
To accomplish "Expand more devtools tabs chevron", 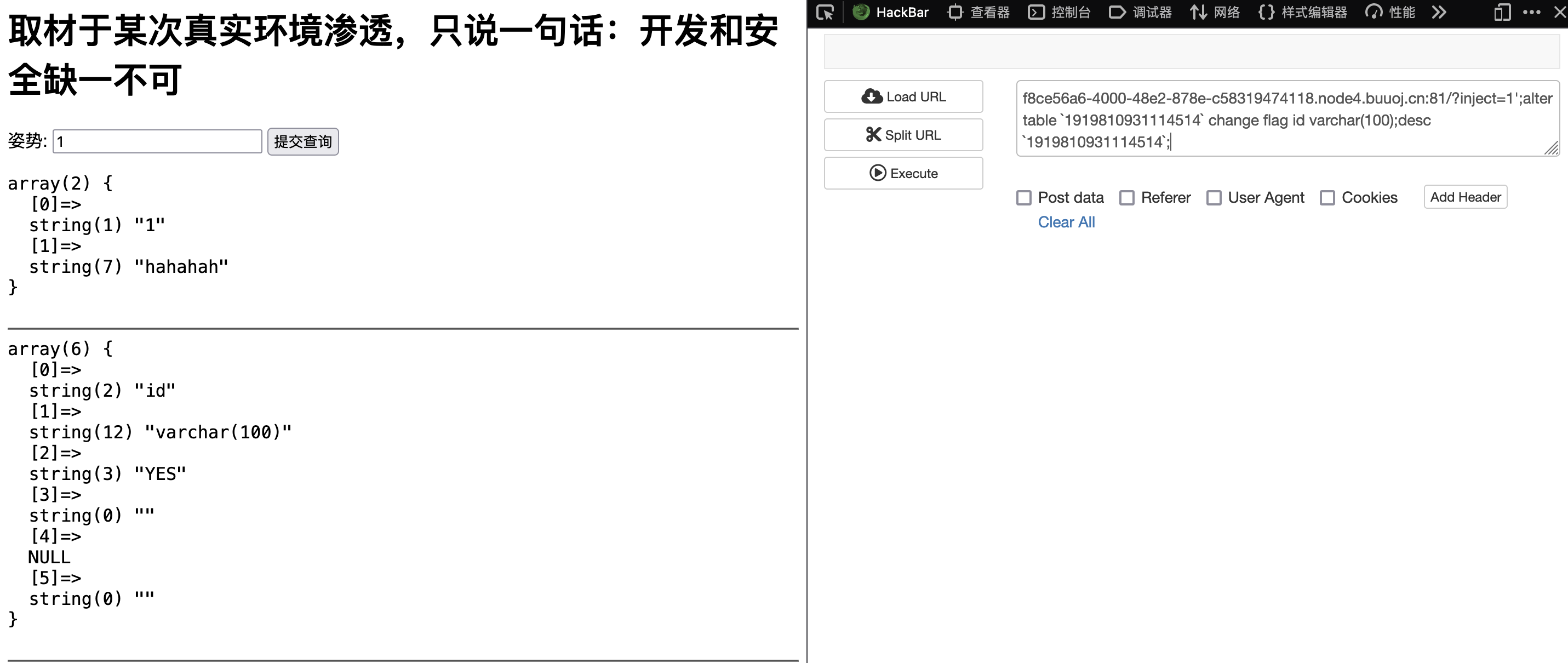I will [x=1439, y=12].
